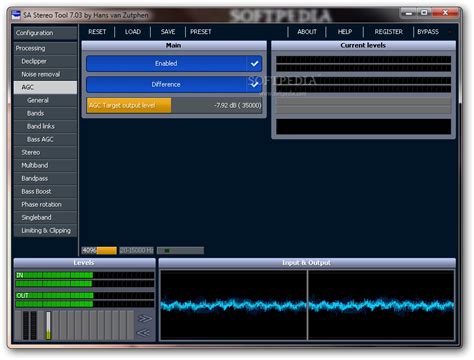Open the Phase rotation settings

(x=45, y=204)
